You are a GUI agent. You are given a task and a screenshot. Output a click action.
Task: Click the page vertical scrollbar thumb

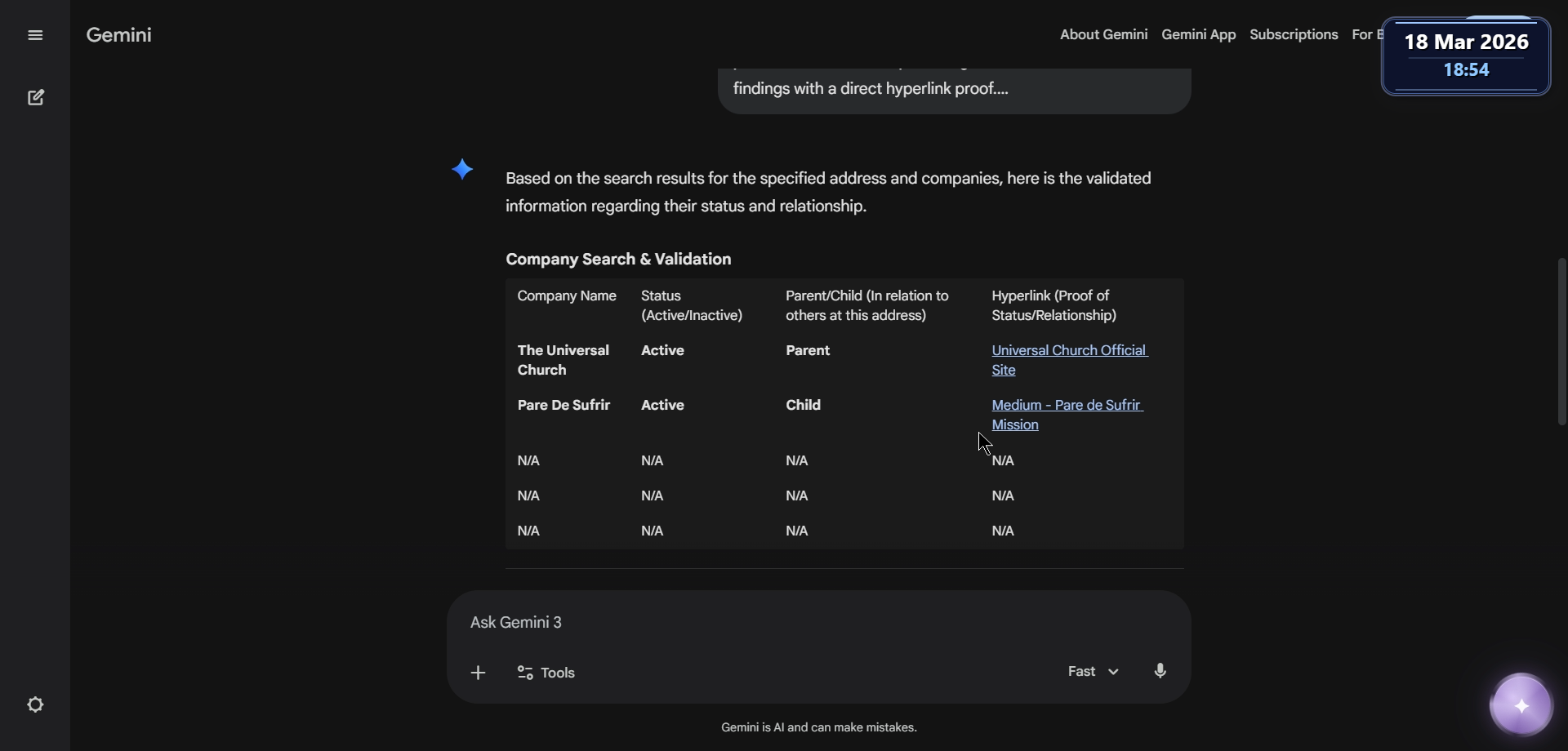(x=1561, y=341)
